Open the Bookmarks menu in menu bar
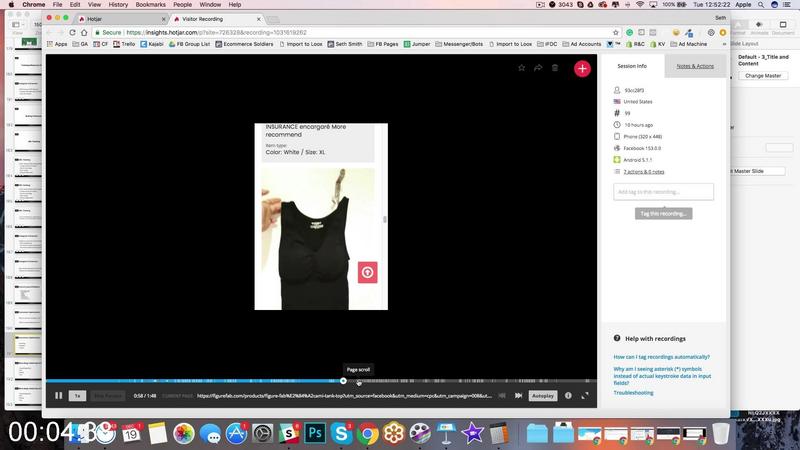Screen dimensions: 800x450 coord(151,4)
